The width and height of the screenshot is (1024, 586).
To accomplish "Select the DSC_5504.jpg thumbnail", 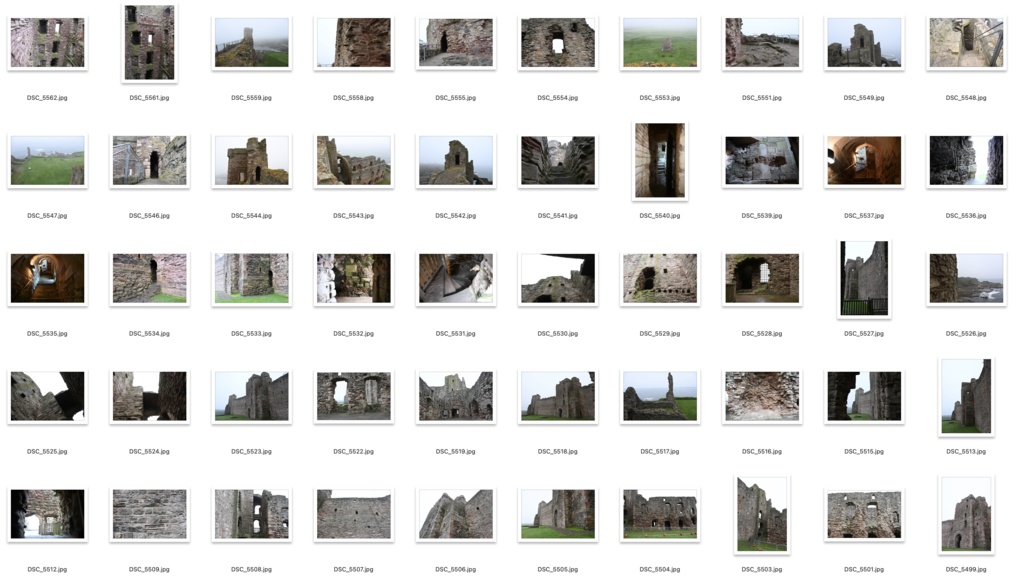I will click(x=660, y=514).
